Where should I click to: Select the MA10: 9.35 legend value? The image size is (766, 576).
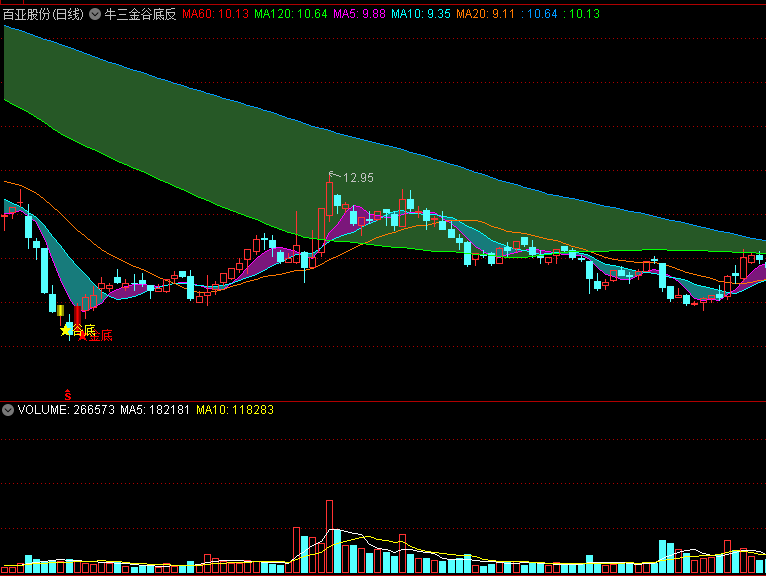[x=421, y=14]
